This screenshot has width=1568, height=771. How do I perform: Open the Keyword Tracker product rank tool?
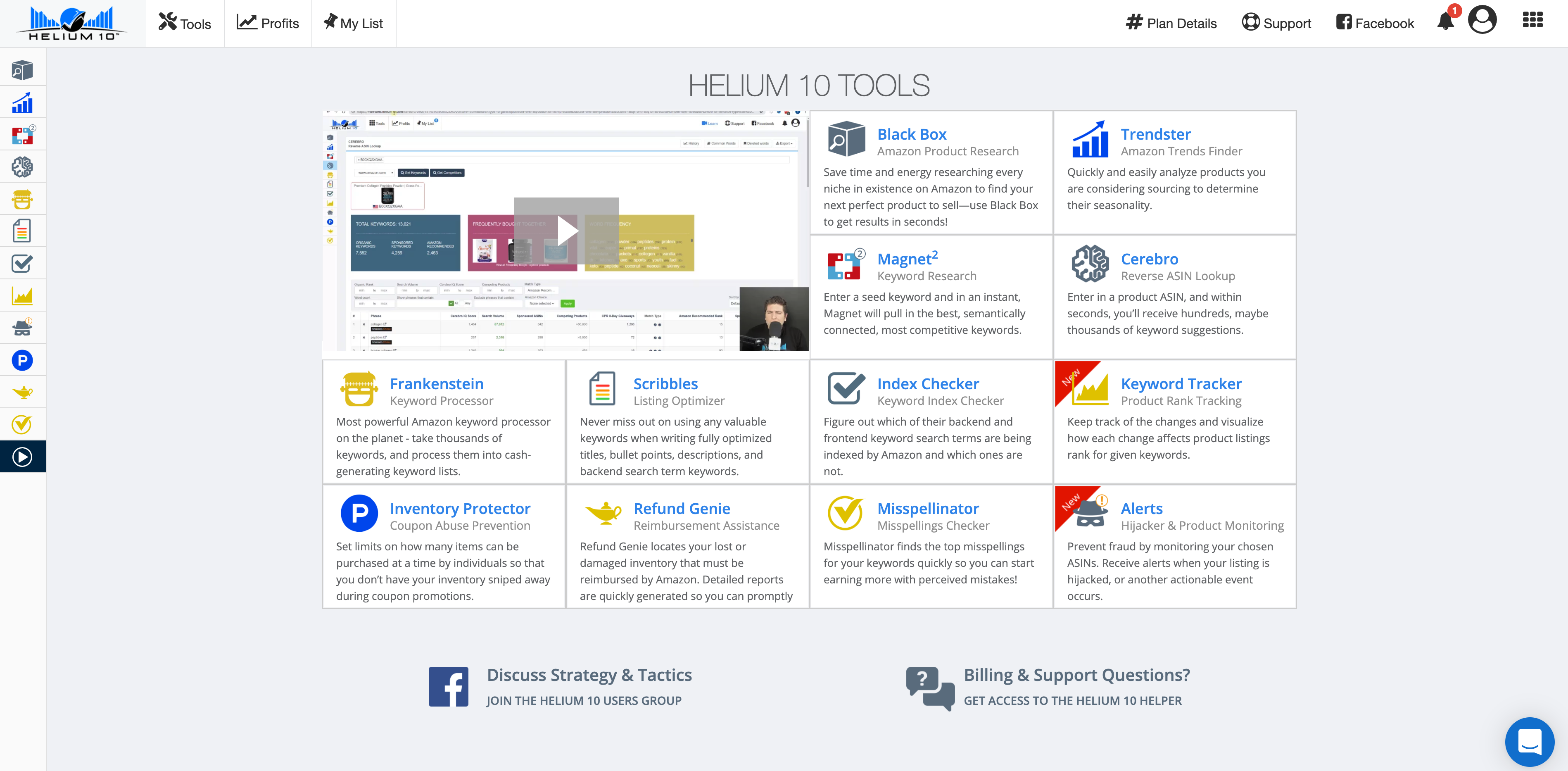point(1181,383)
